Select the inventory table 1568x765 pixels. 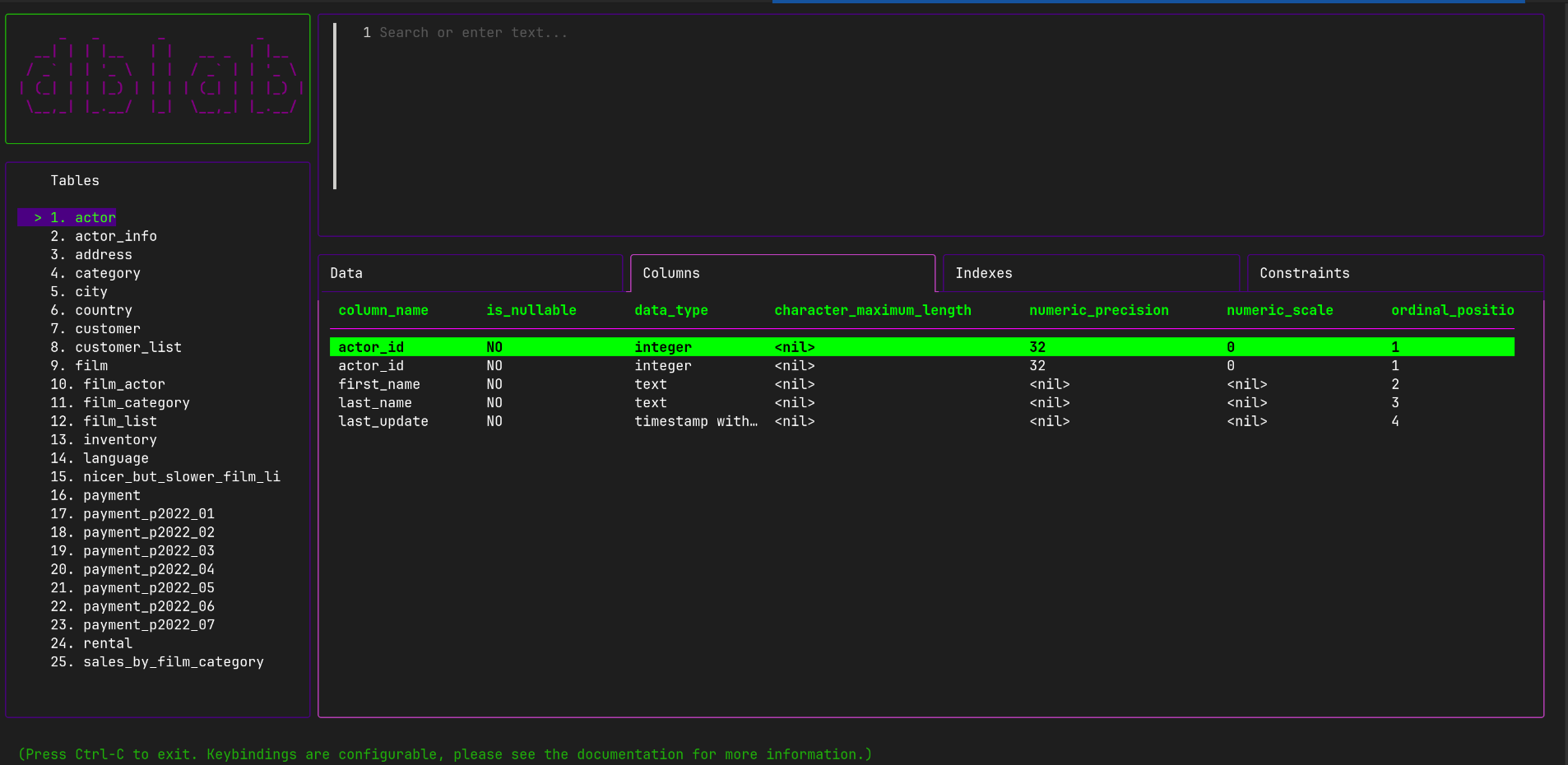pyautogui.click(x=104, y=440)
